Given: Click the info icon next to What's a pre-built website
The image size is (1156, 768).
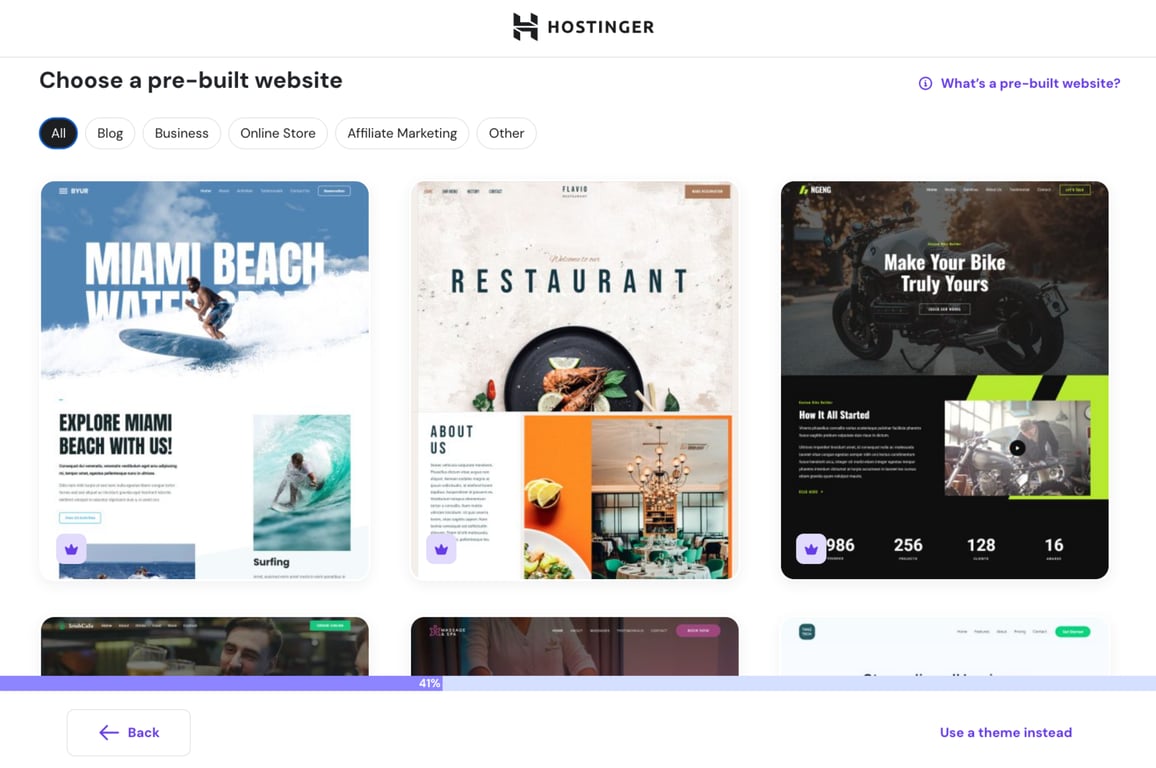Looking at the screenshot, I should pyautogui.click(x=925, y=83).
